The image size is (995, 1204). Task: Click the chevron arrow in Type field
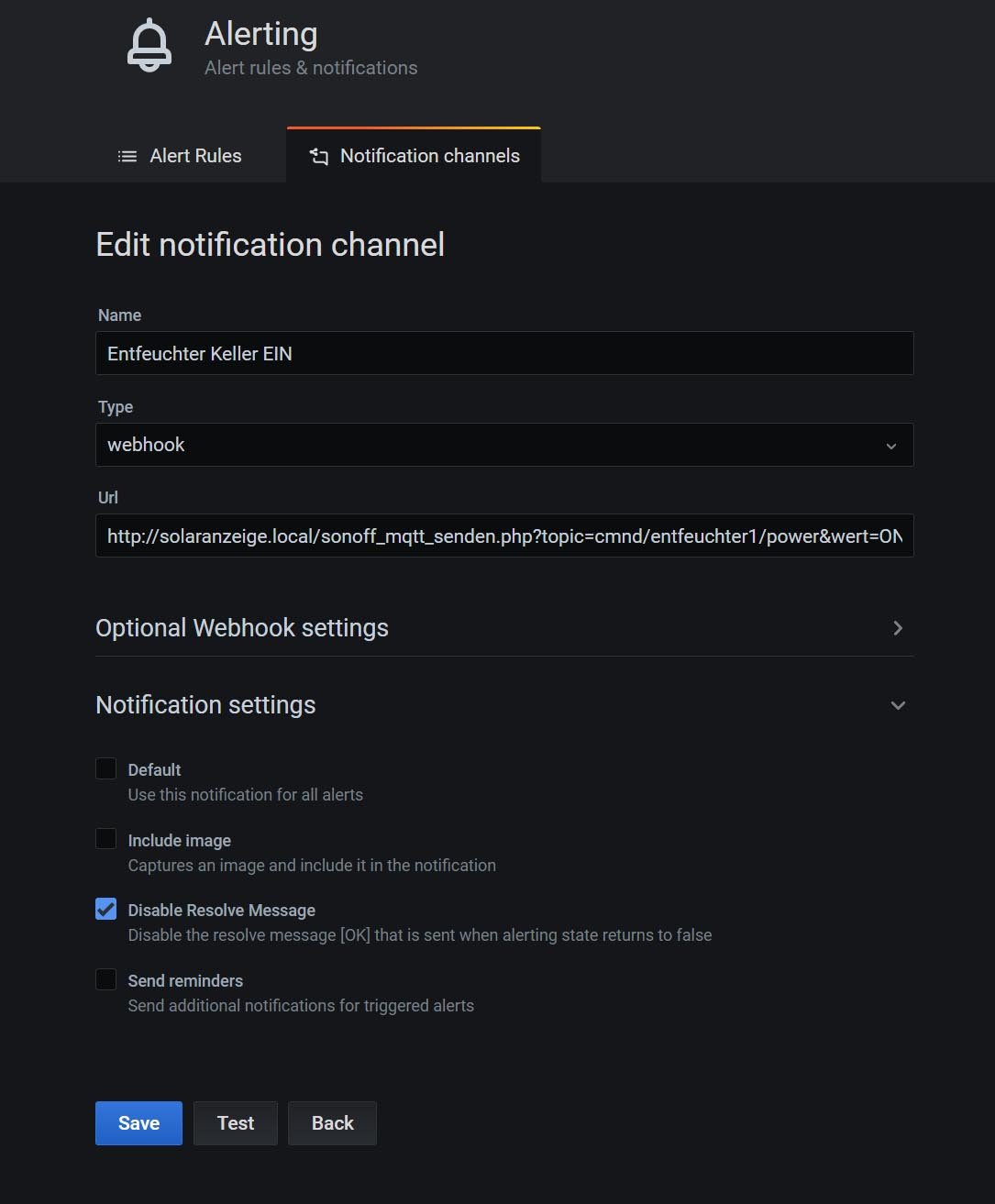coord(890,446)
